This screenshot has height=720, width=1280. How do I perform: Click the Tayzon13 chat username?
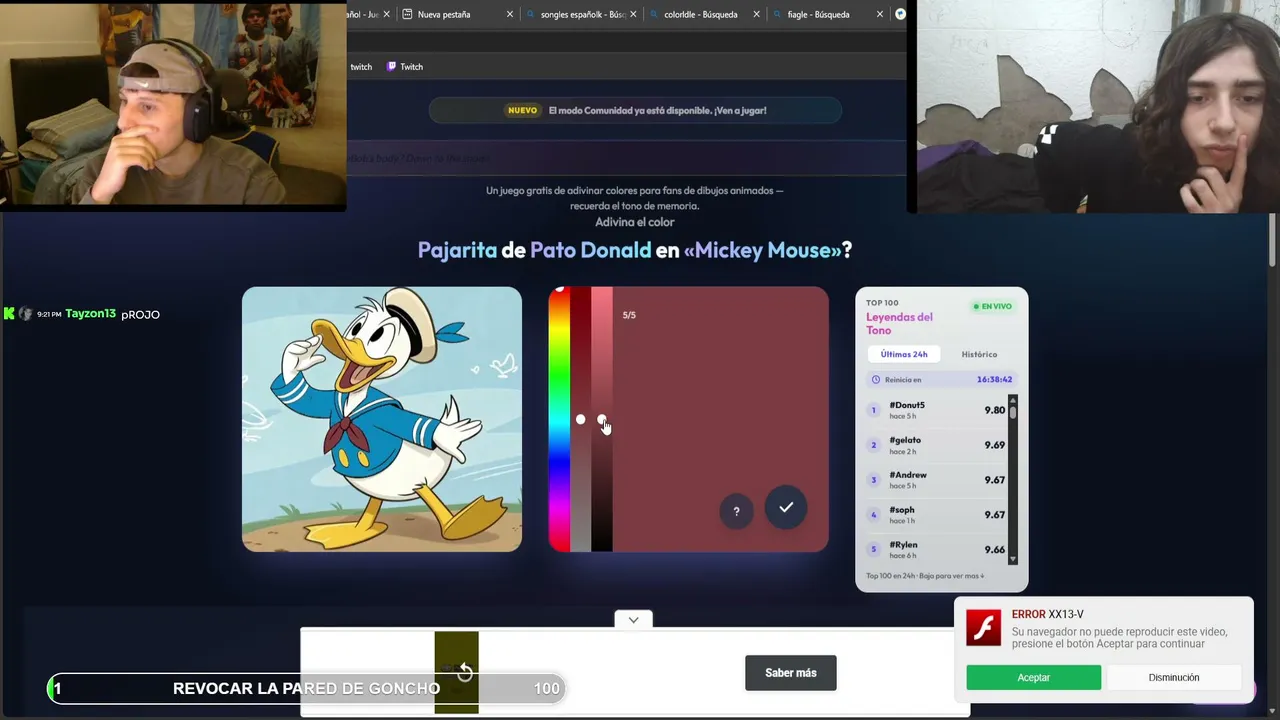91,314
